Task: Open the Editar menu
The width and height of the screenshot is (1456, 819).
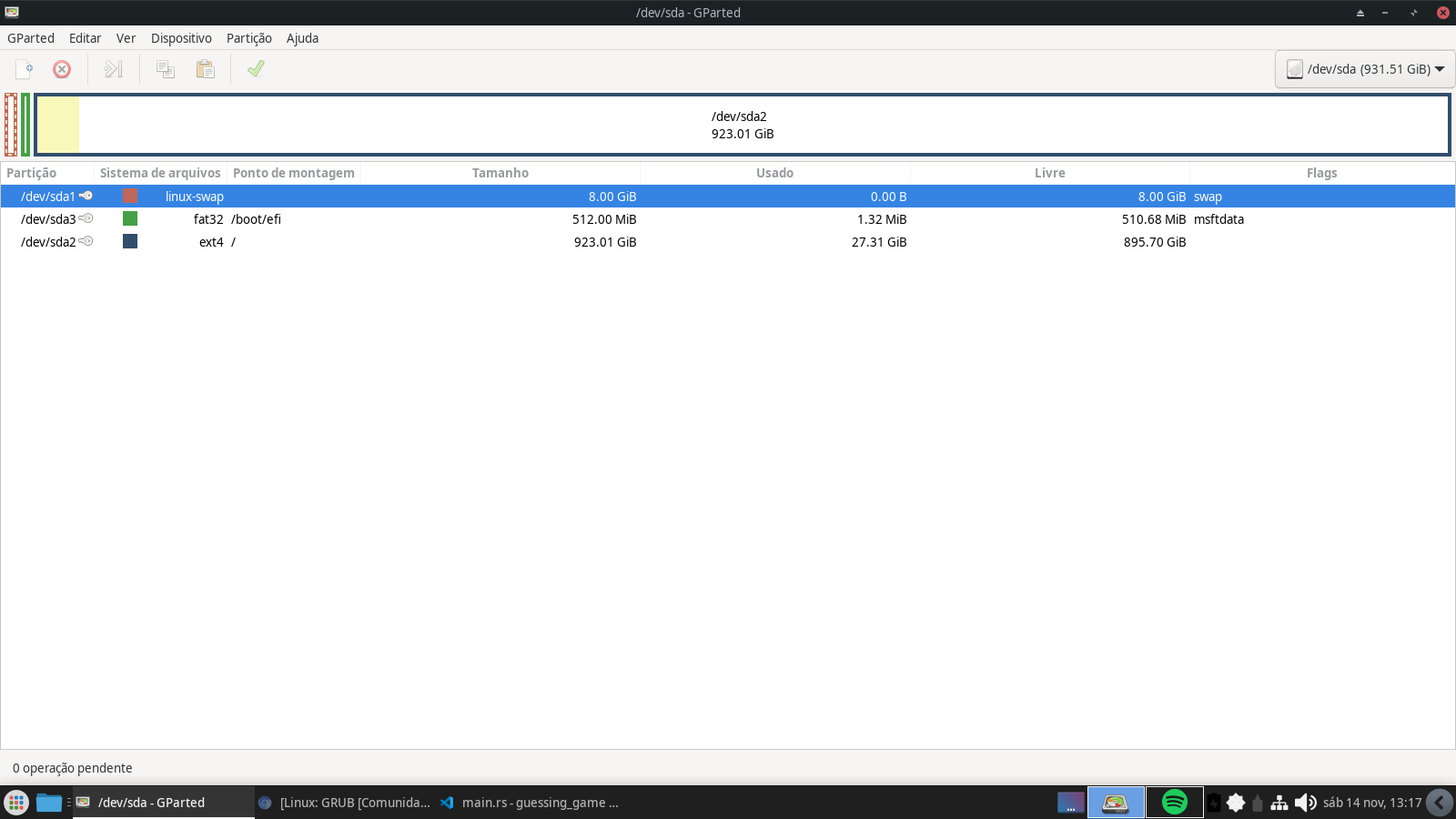Action: click(x=86, y=38)
